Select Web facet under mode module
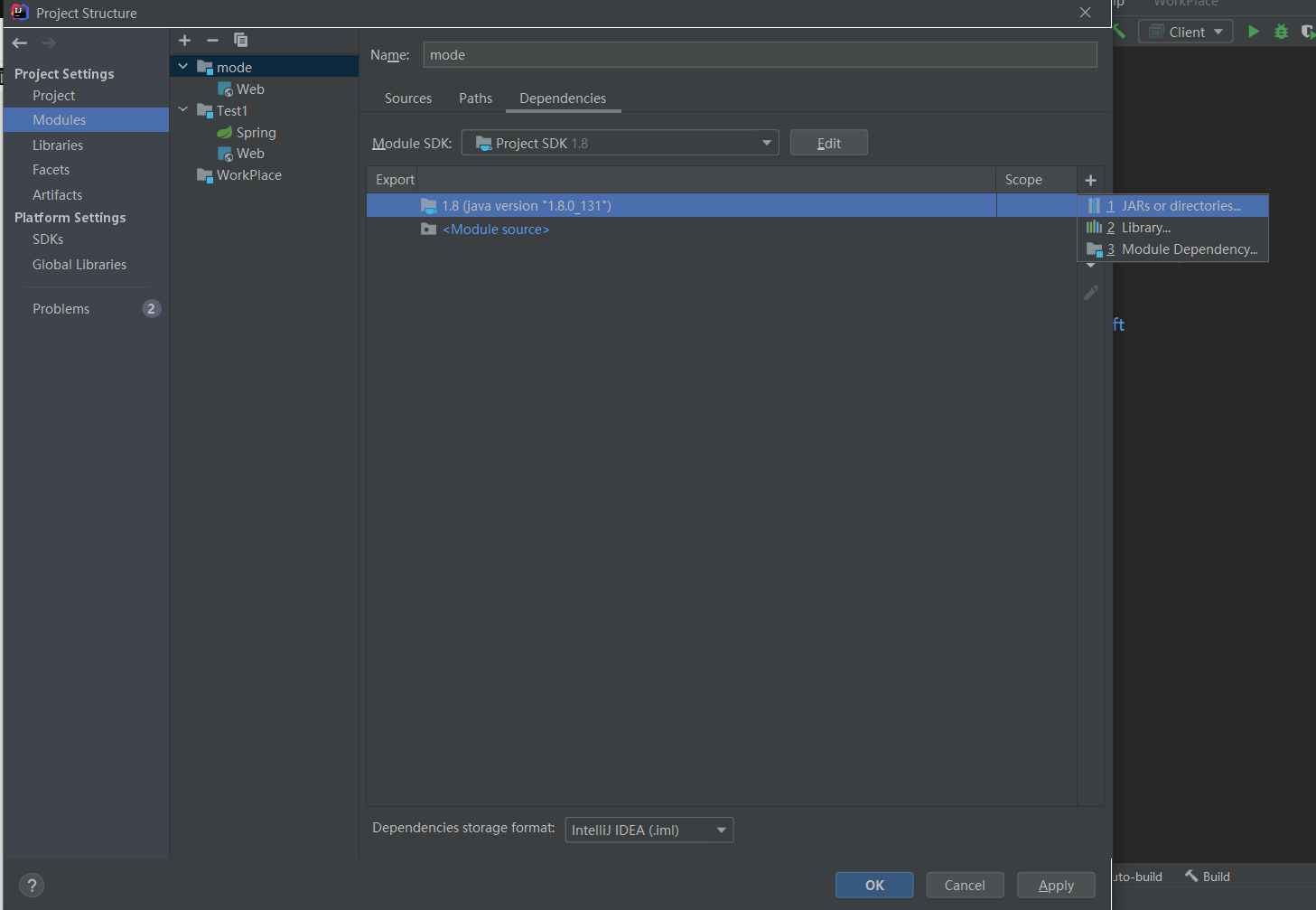Image resolution: width=1316 pixels, height=910 pixels. pyautogui.click(x=250, y=89)
